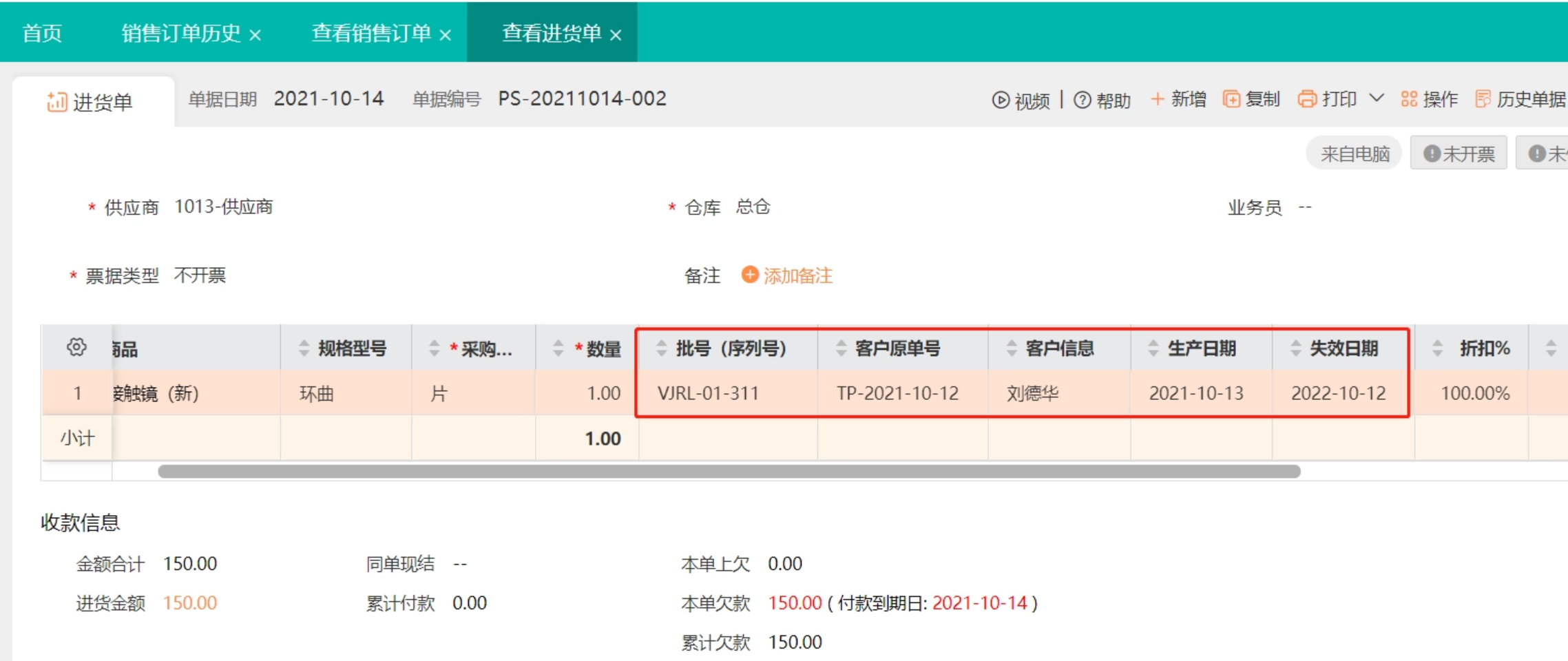Screen dimensions: 1568x661
Task: Click the 复制 copy document icon
Action: tap(1231, 99)
